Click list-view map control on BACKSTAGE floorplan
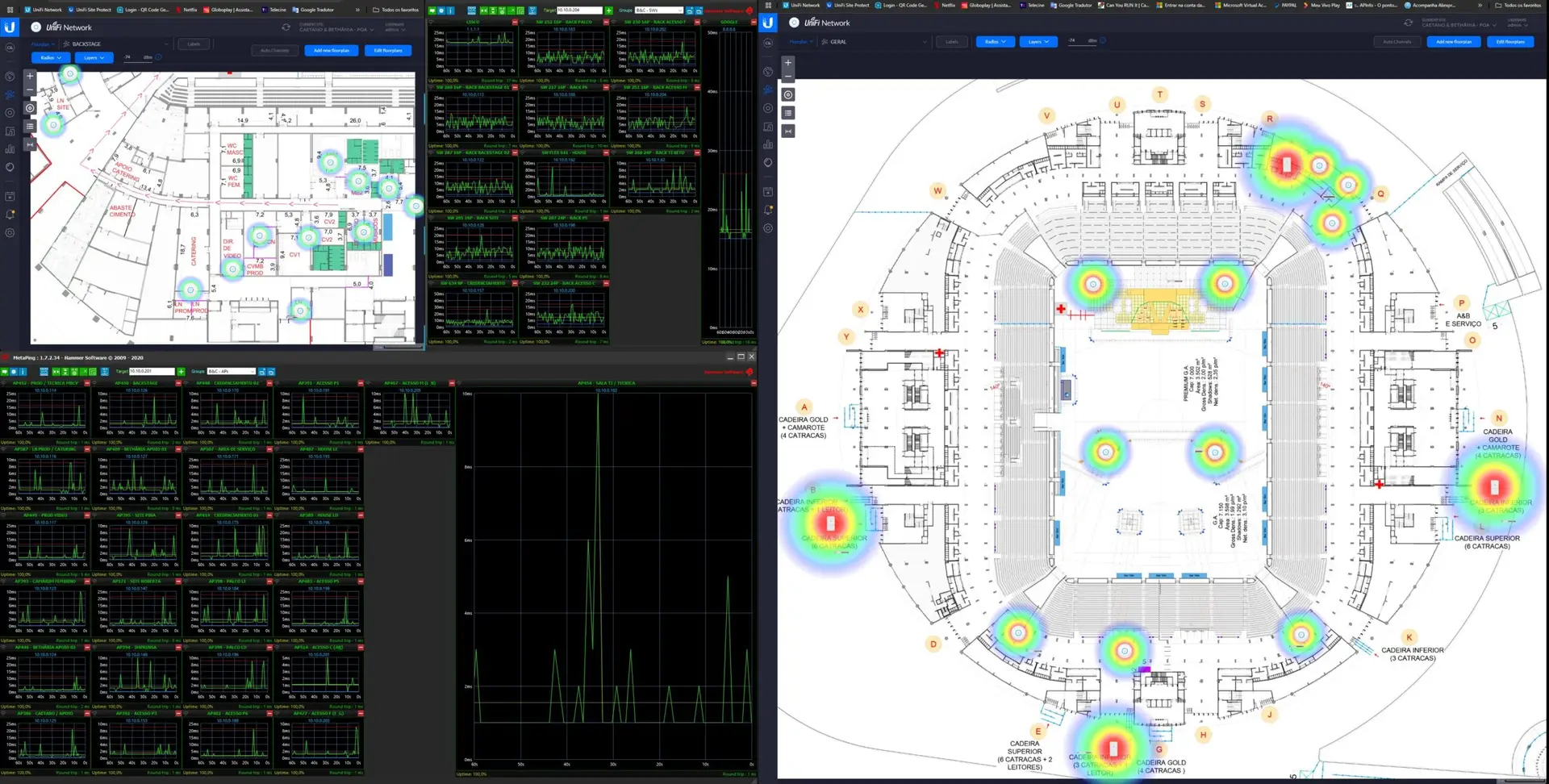Screen dimensions: 1549x784 click(x=30, y=126)
